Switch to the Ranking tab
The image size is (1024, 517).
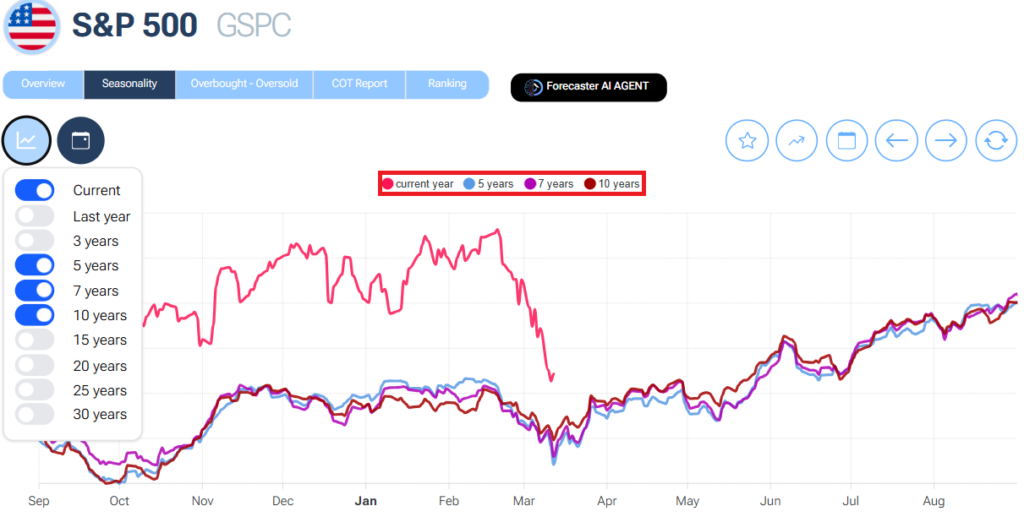tap(447, 84)
